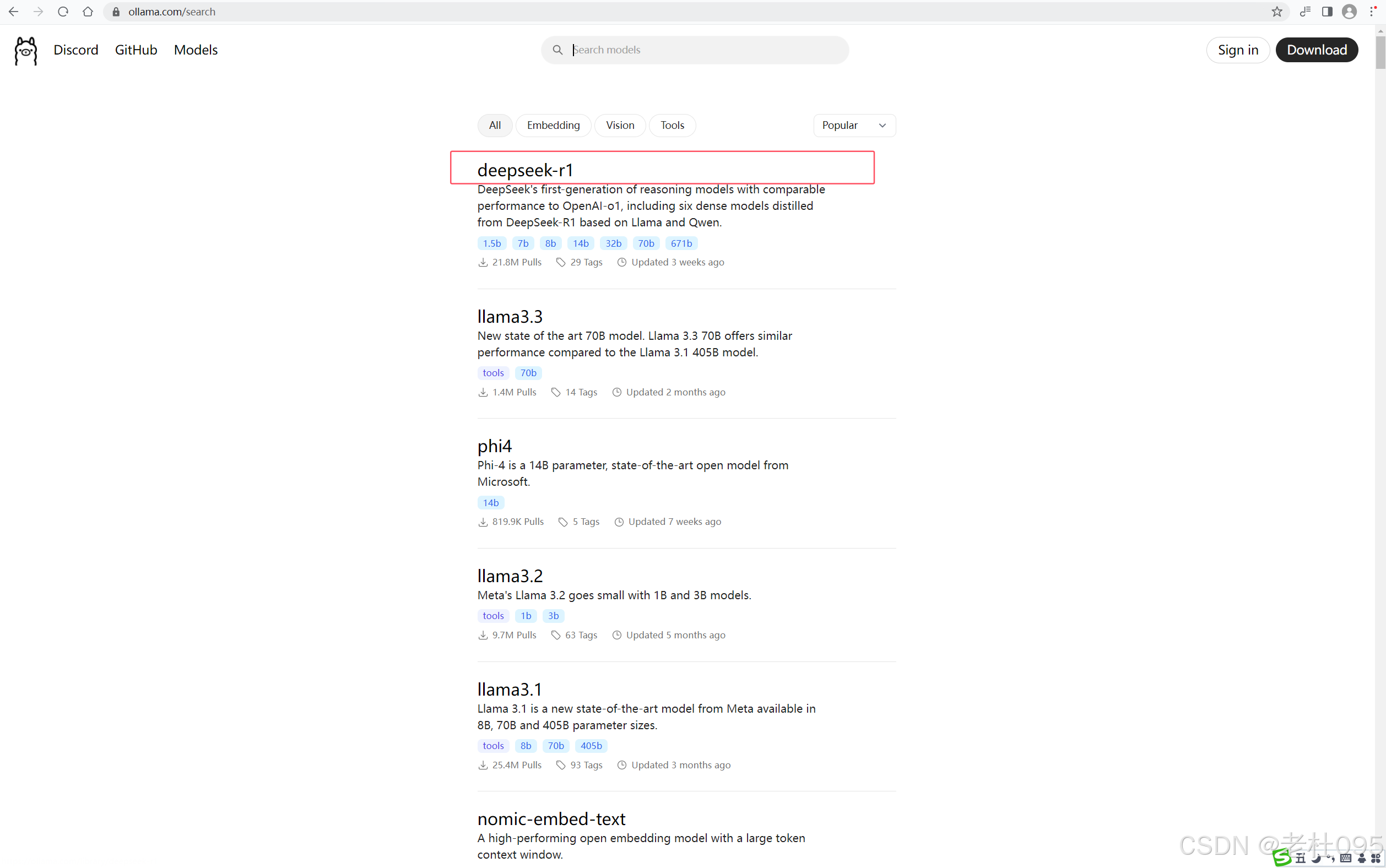
Task: Open the Popular sort dropdown
Action: point(854,125)
